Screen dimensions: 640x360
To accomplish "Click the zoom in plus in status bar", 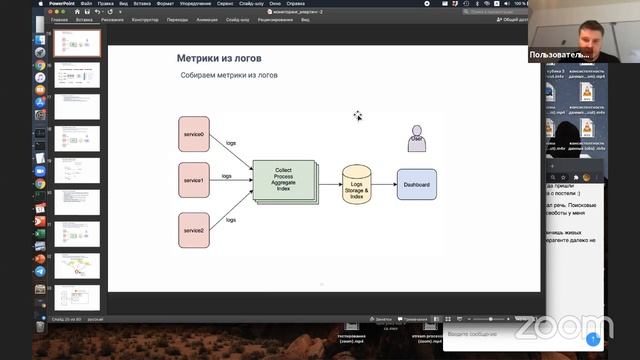I will pos(508,319).
